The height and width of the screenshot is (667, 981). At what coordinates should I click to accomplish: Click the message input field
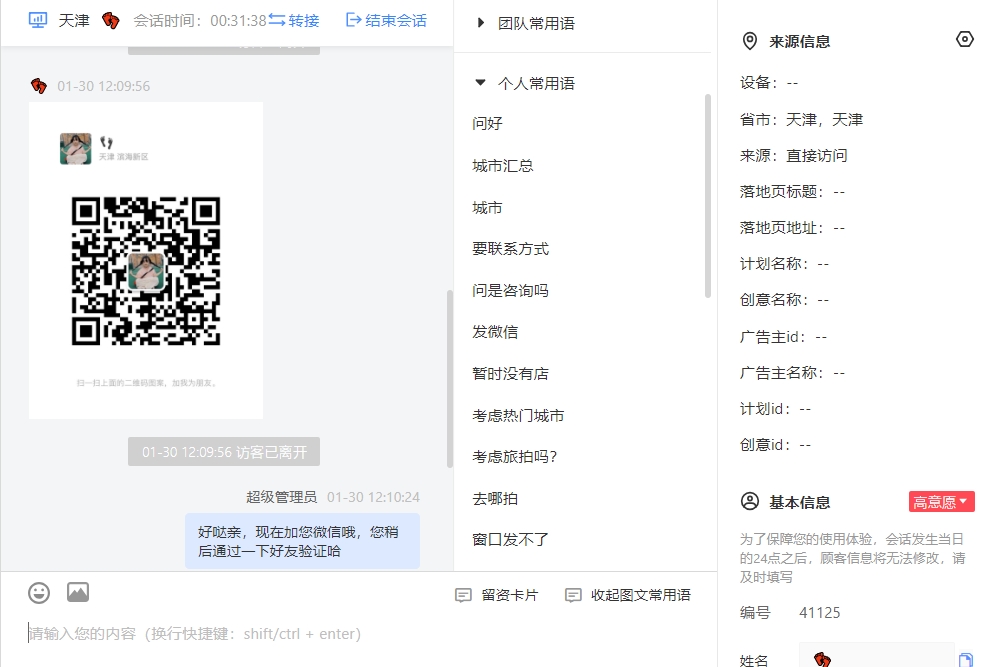click(358, 634)
